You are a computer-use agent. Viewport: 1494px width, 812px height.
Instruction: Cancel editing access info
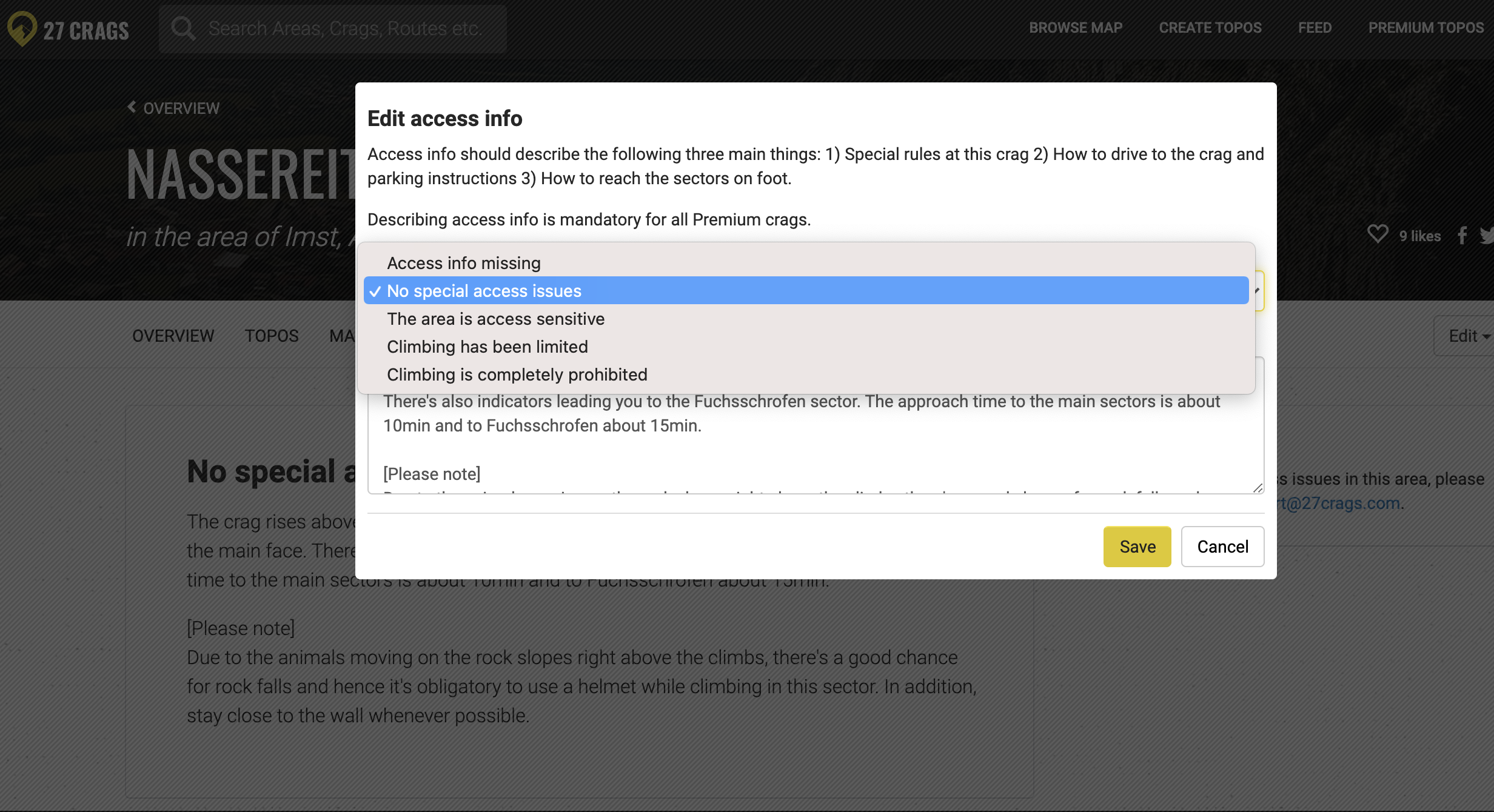point(1222,547)
